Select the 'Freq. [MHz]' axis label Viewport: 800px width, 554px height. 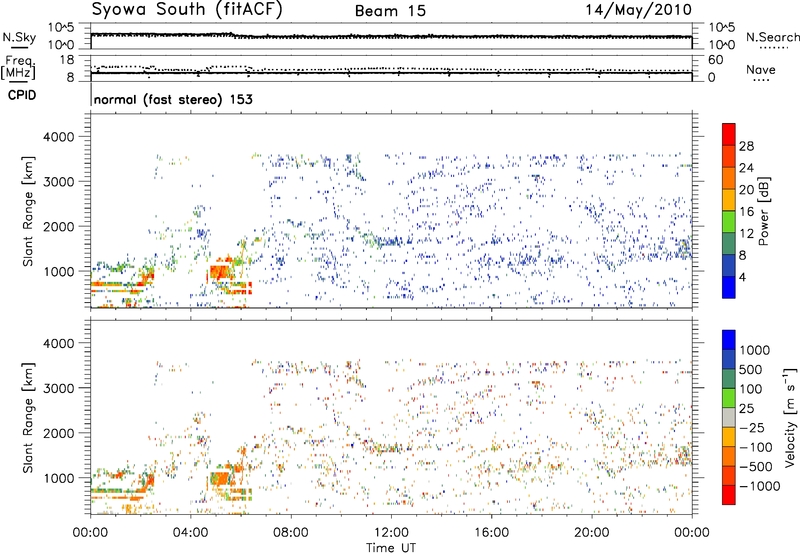tap(19, 68)
